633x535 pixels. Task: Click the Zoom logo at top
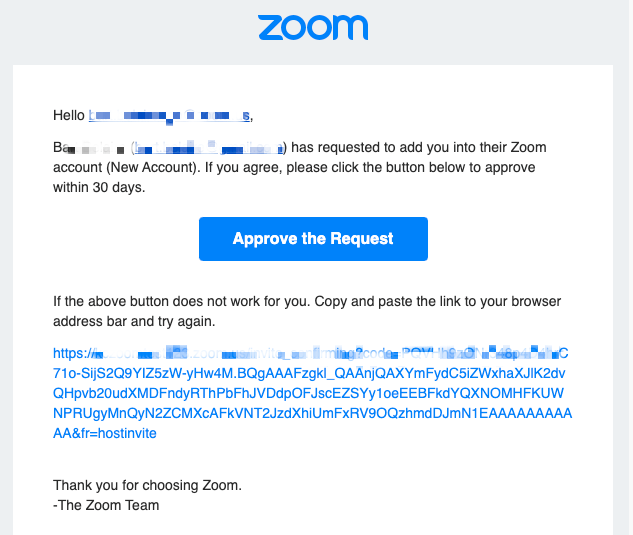313,27
